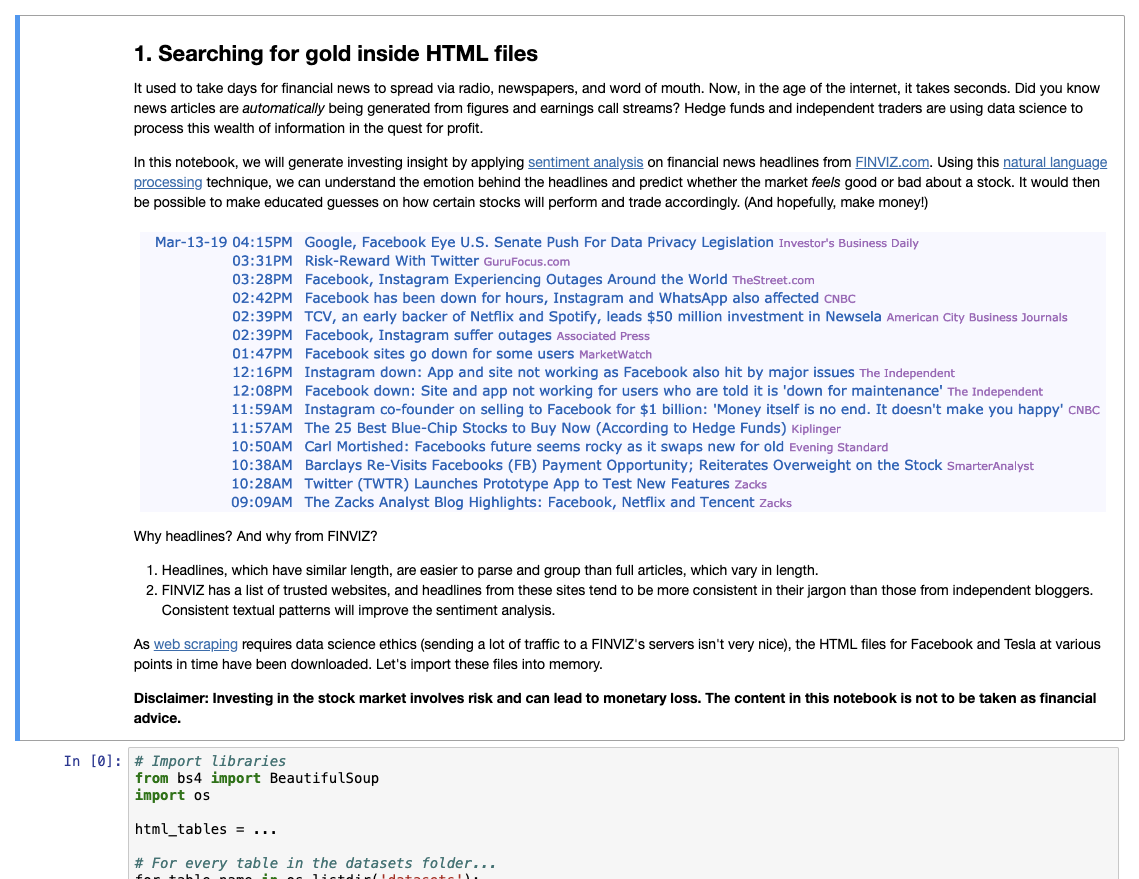Click headline 'Risk-Reward With Twitter'

[x=392, y=261]
